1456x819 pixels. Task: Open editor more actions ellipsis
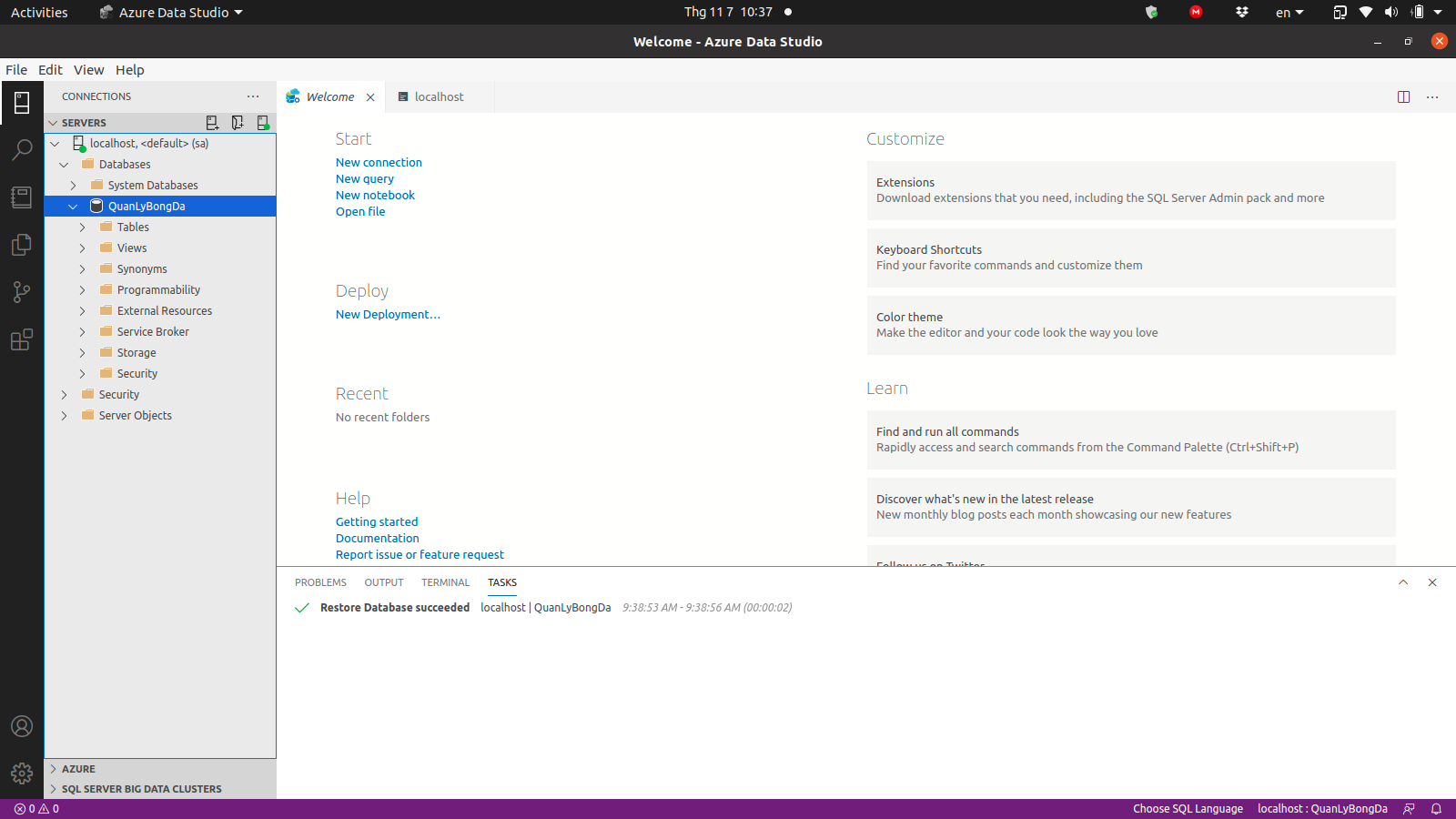point(1432,97)
